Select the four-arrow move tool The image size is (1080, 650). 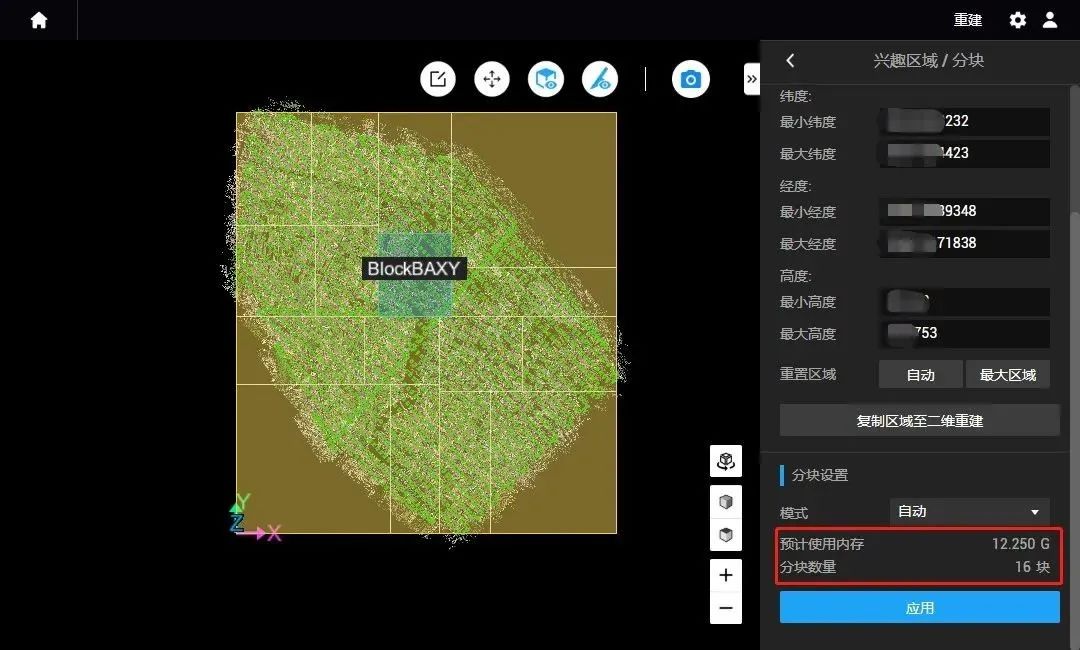pos(492,79)
